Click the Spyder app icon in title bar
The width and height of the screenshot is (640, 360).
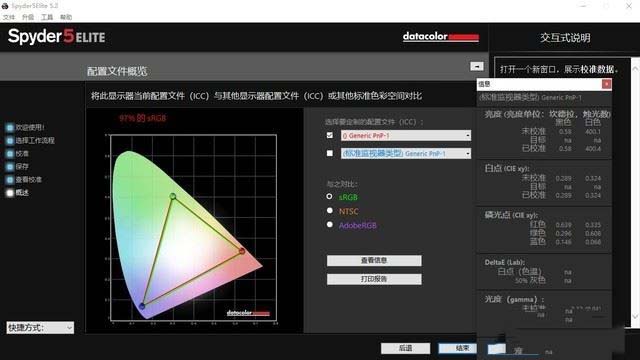pos(5,6)
